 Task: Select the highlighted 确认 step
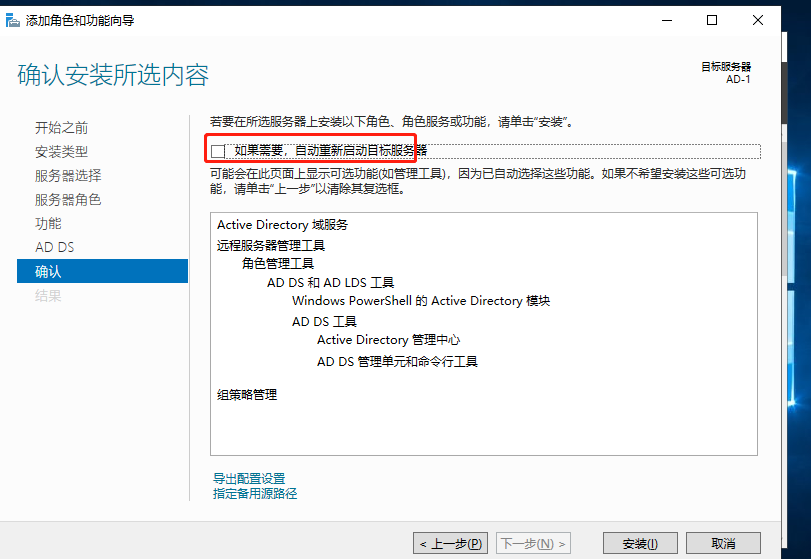point(102,271)
